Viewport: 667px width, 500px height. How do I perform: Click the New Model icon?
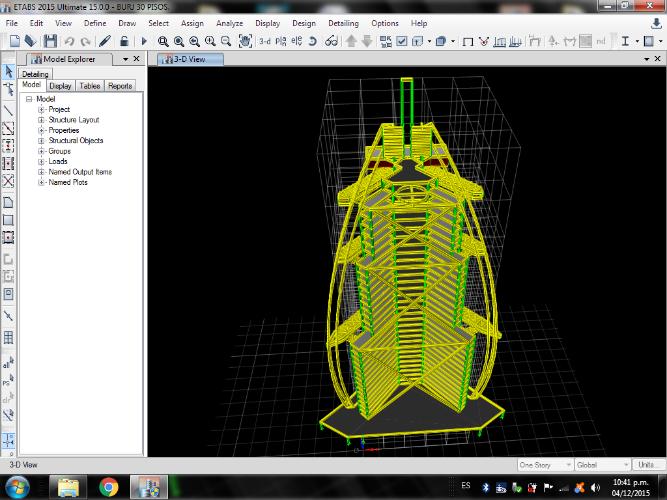[x=14, y=41]
